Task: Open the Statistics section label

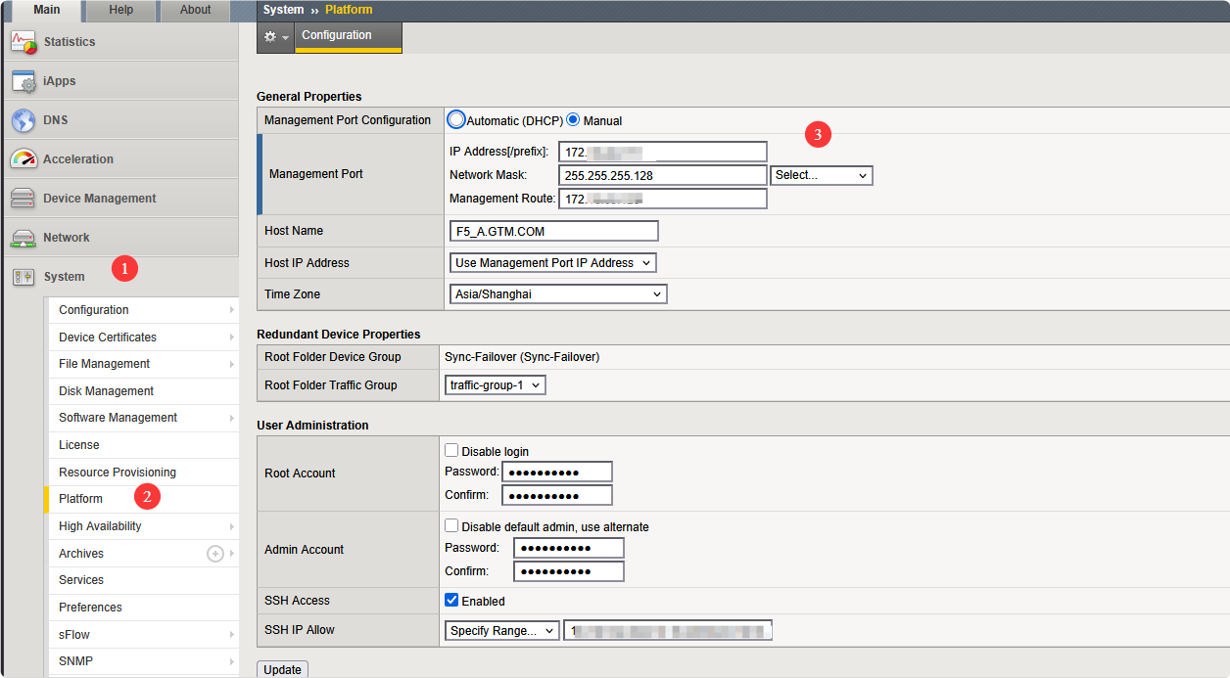Action: [x=69, y=42]
